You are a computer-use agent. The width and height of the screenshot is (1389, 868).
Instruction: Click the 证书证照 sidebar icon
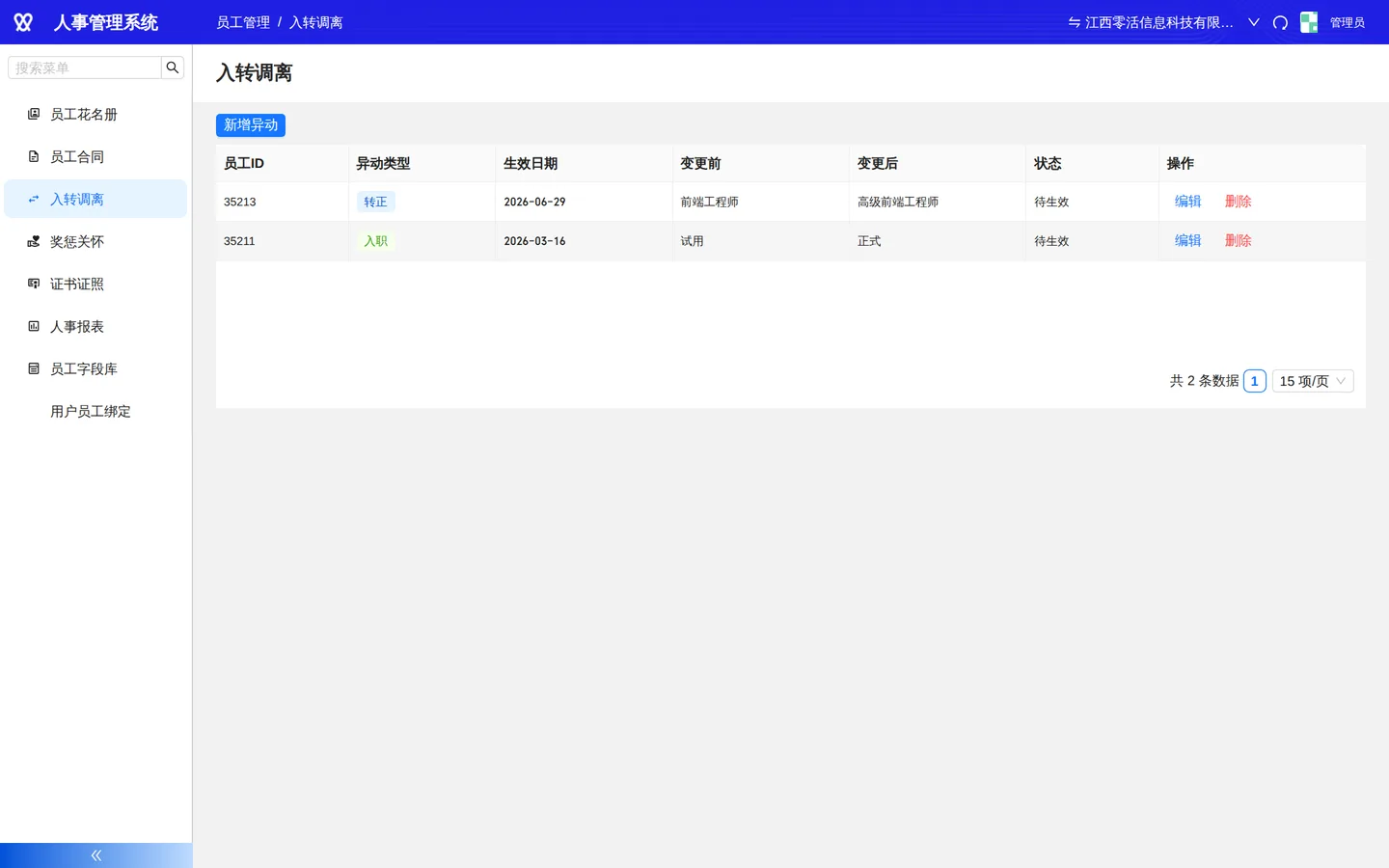tap(34, 284)
